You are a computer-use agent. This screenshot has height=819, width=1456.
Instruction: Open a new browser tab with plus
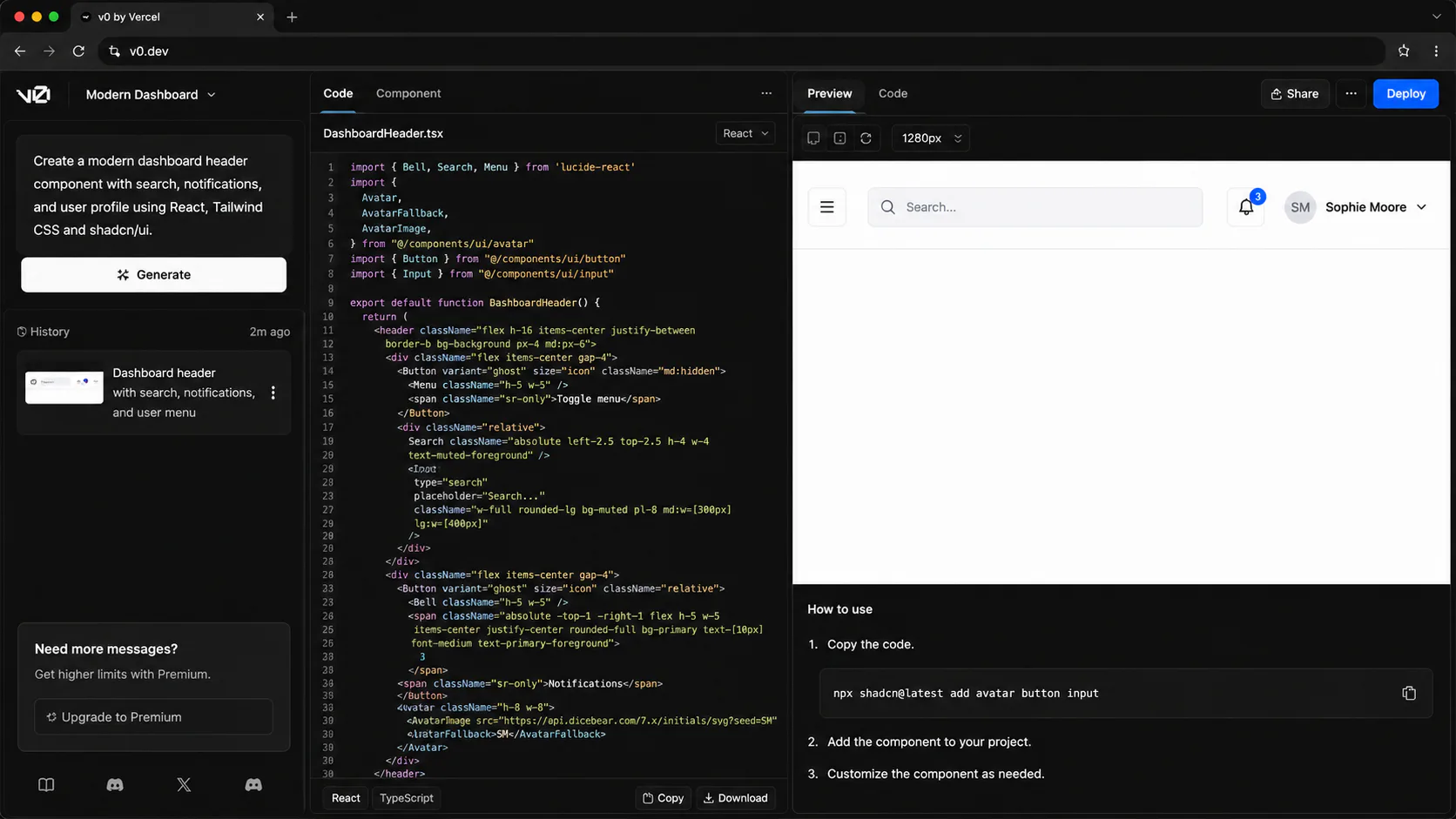(x=292, y=17)
